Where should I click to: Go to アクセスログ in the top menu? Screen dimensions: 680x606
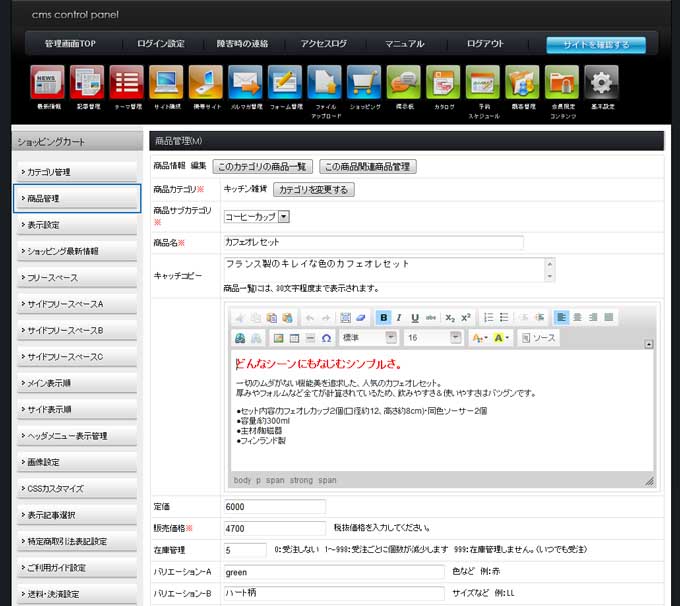(323, 44)
